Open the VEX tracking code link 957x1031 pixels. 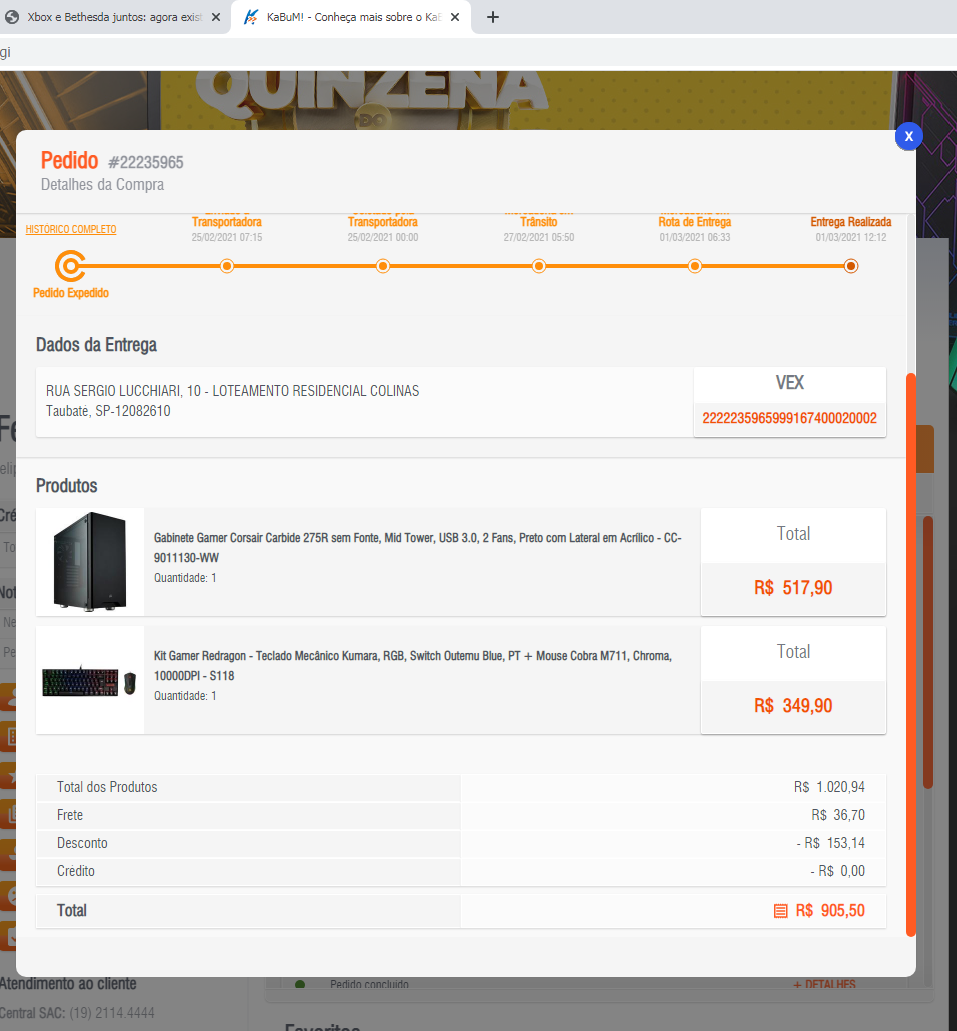(789, 418)
